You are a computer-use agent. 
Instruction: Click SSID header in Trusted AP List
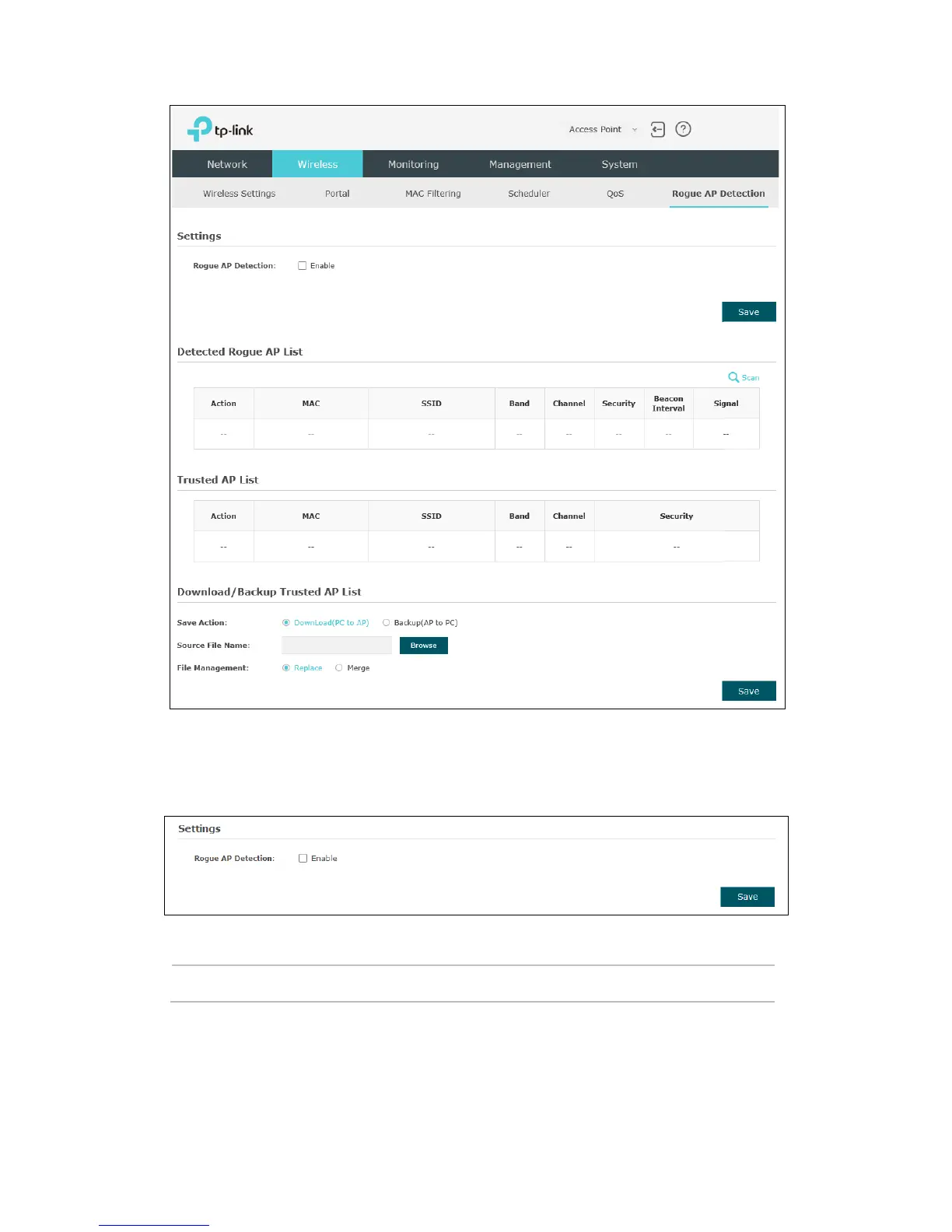tap(432, 516)
